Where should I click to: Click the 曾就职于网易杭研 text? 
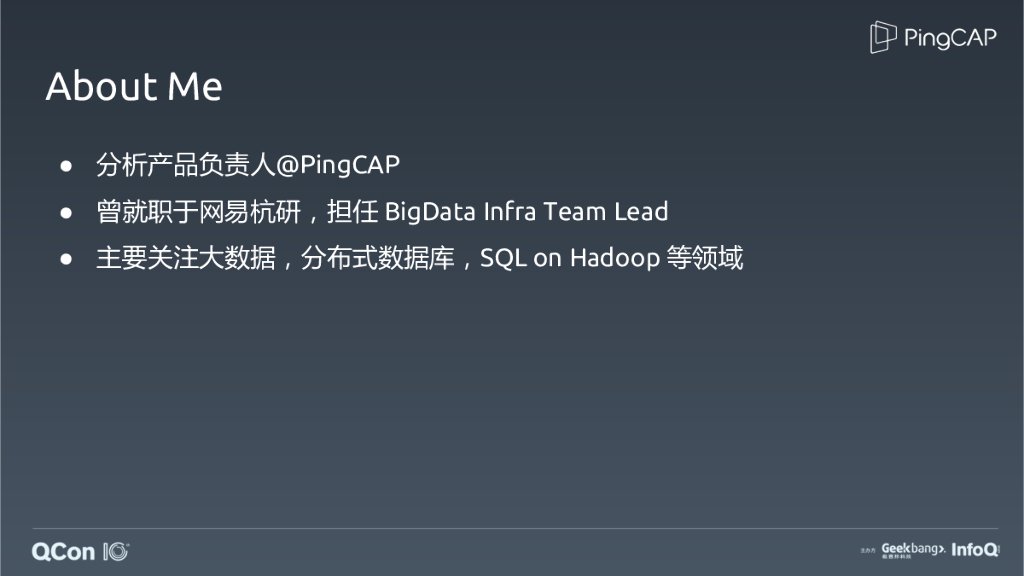click(198, 212)
